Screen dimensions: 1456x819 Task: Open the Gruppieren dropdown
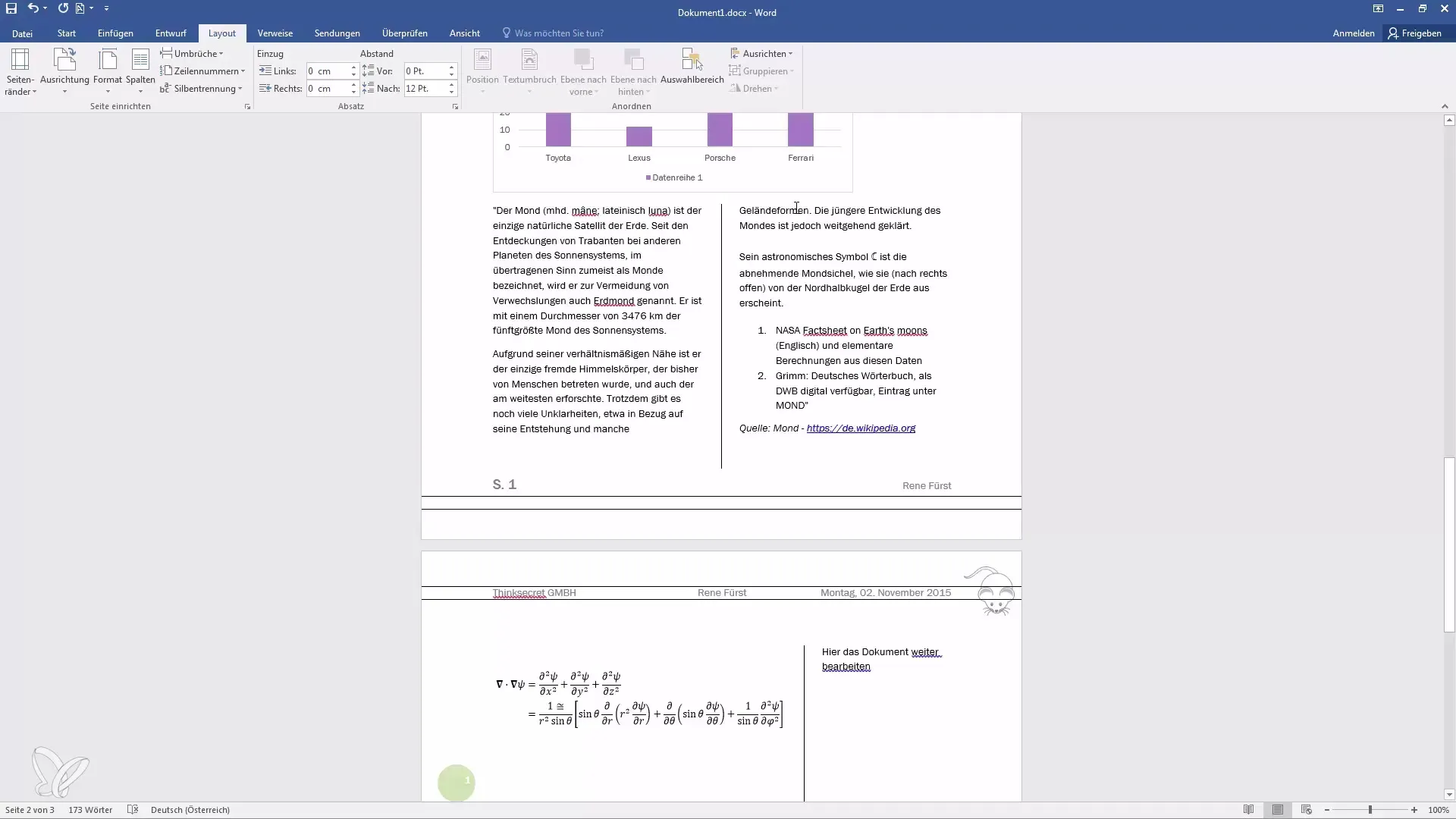pyautogui.click(x=761, y=71)
